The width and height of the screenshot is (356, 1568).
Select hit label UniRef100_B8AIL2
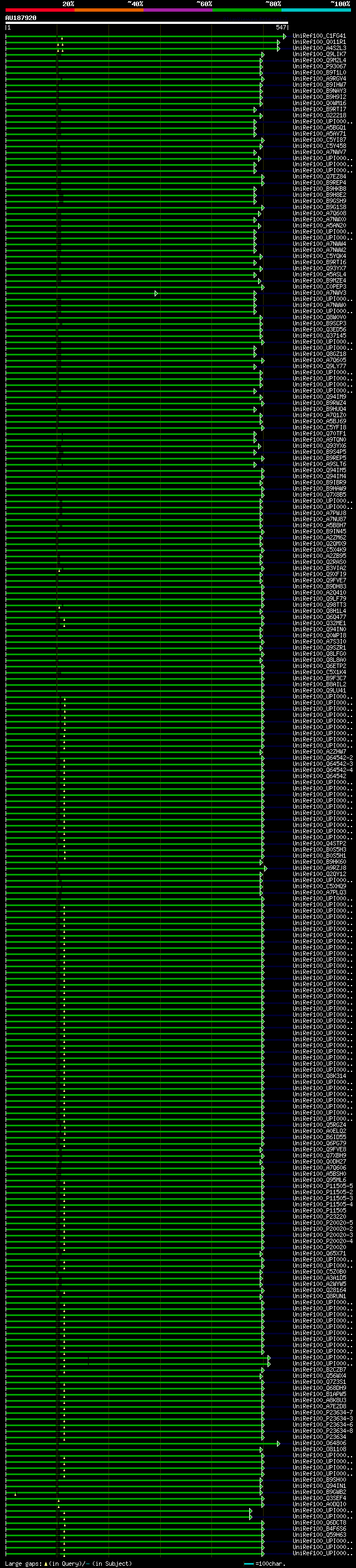tap(319, 684)
